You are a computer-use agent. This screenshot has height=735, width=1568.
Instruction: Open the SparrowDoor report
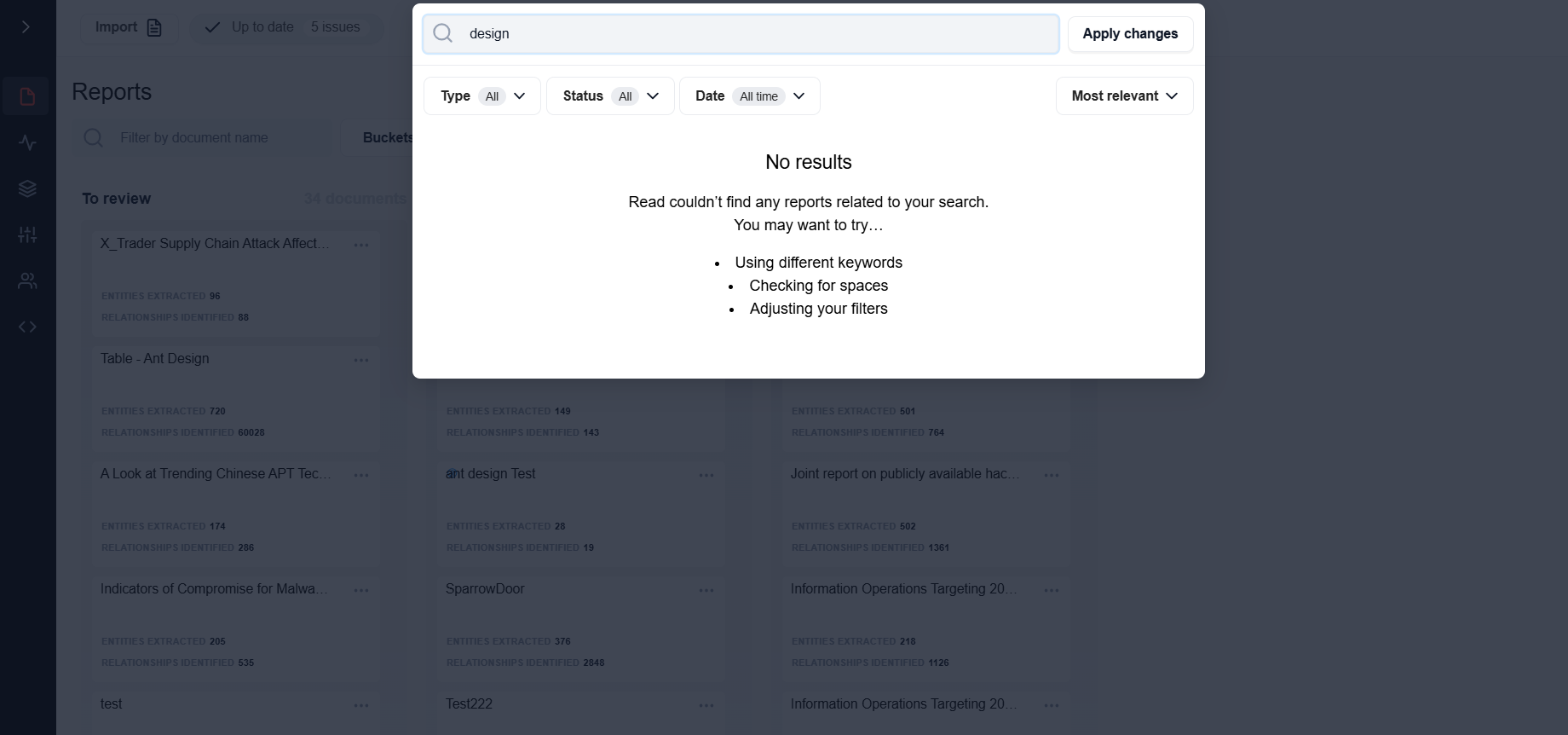485,588
